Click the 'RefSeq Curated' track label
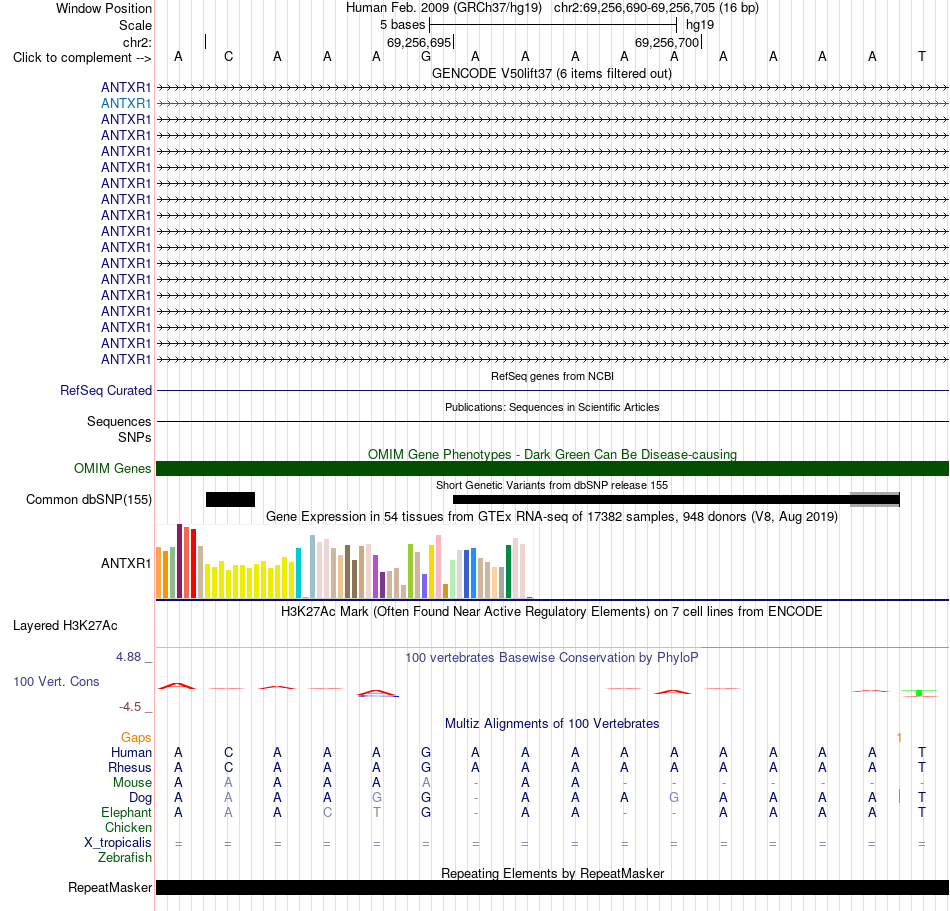The height and width of the screenshot is (911, 950). coord(105,391)
